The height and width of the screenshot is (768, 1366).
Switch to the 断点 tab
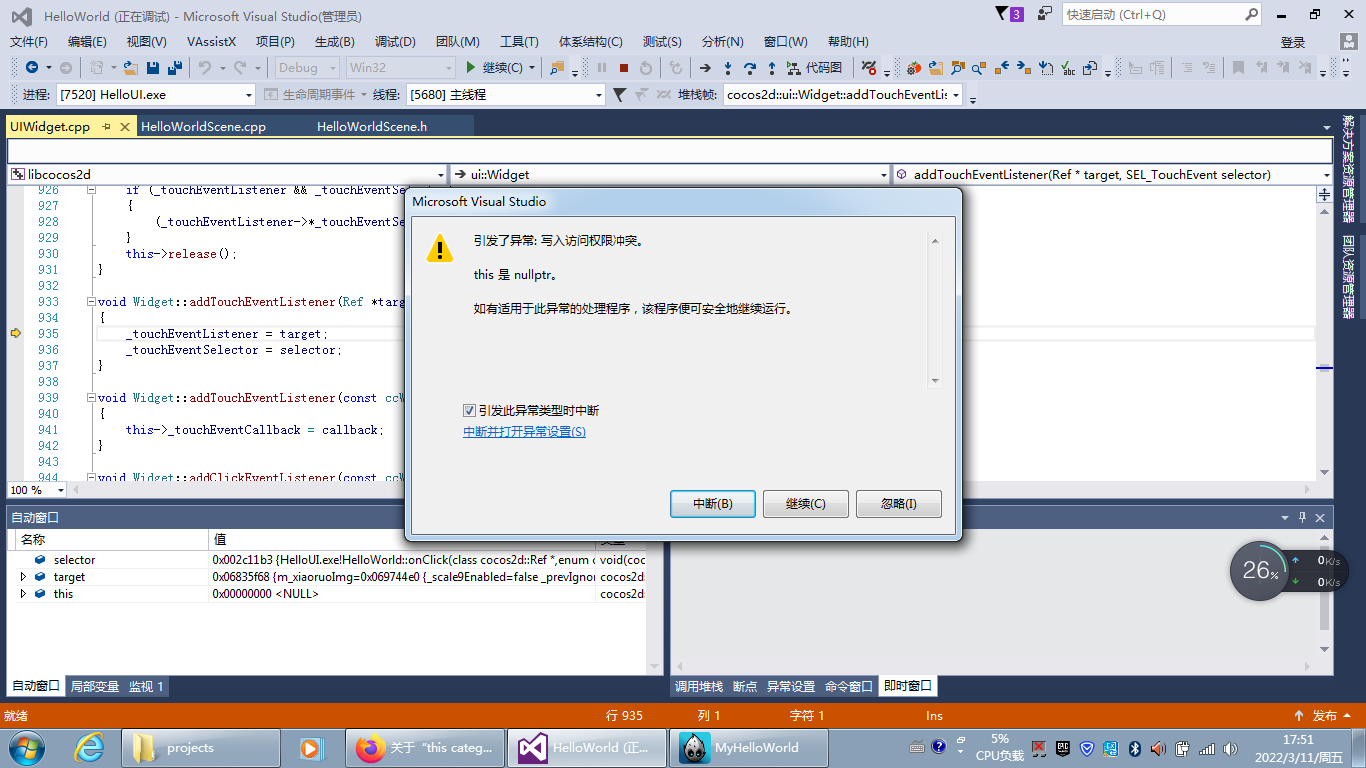(745, 687)
